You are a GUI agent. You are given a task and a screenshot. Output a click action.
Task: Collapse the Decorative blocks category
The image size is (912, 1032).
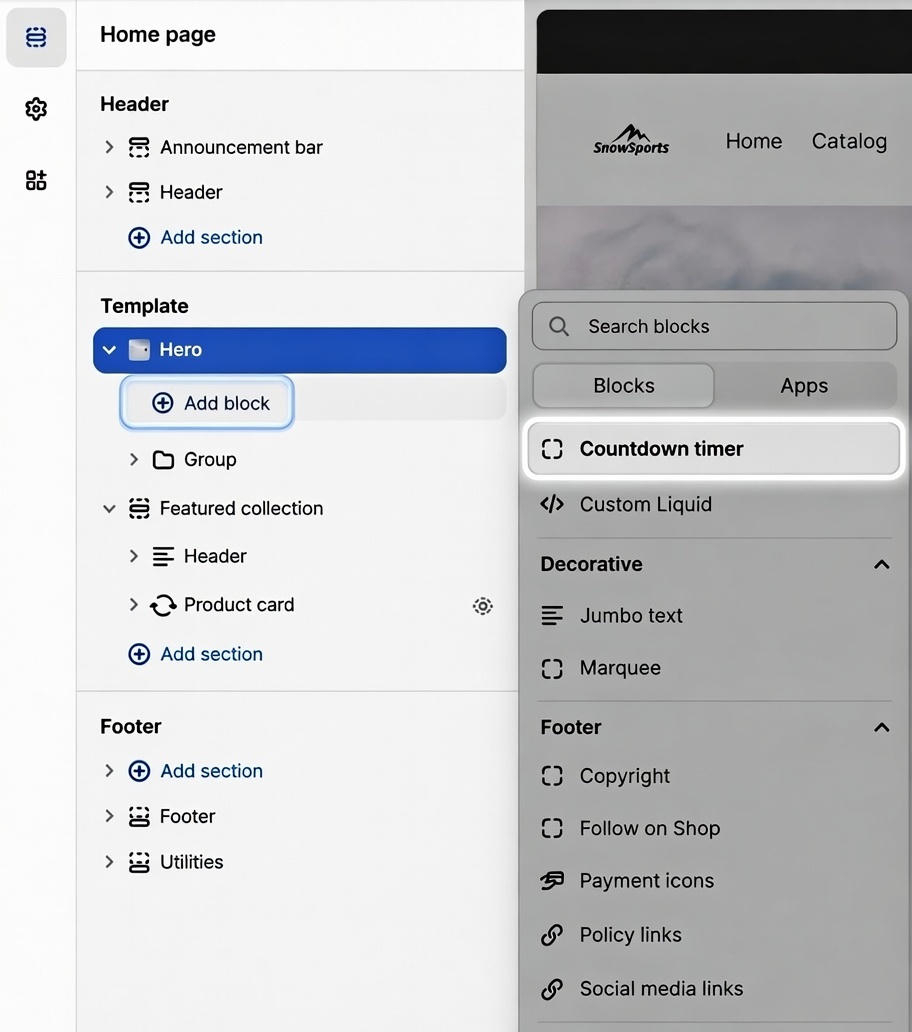click(881, 565)
